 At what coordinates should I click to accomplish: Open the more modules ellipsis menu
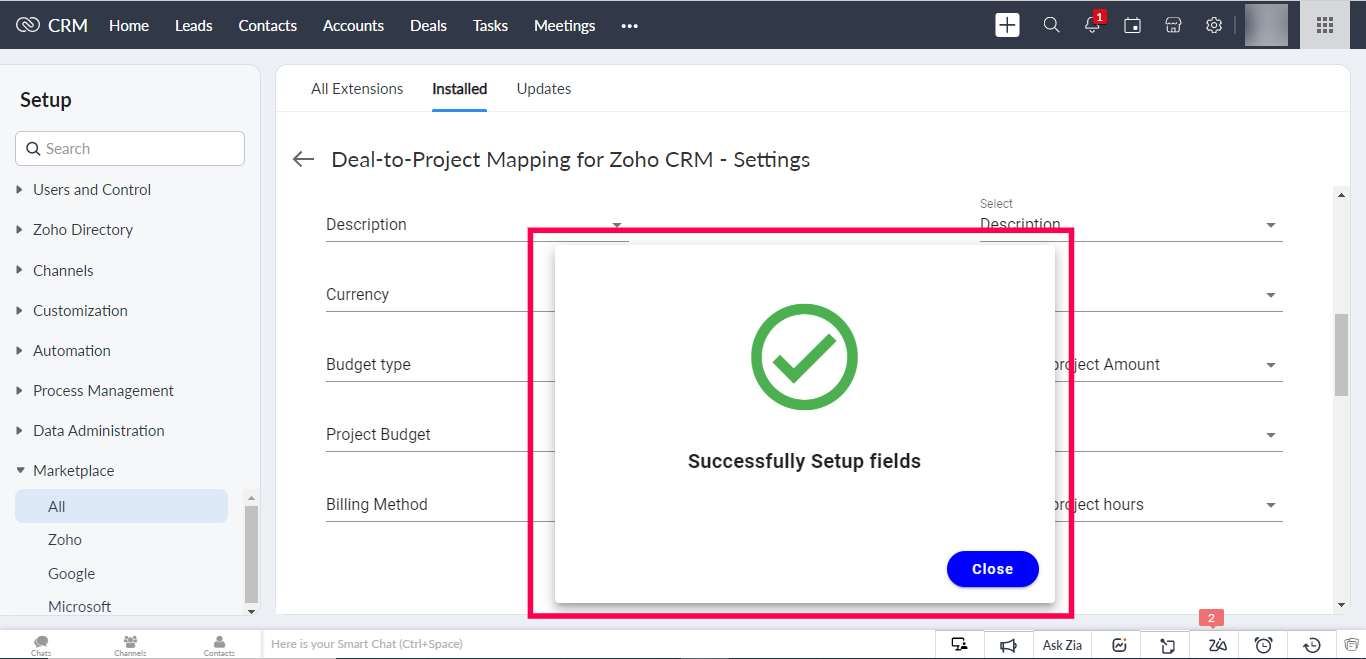(x=629, y=26)
